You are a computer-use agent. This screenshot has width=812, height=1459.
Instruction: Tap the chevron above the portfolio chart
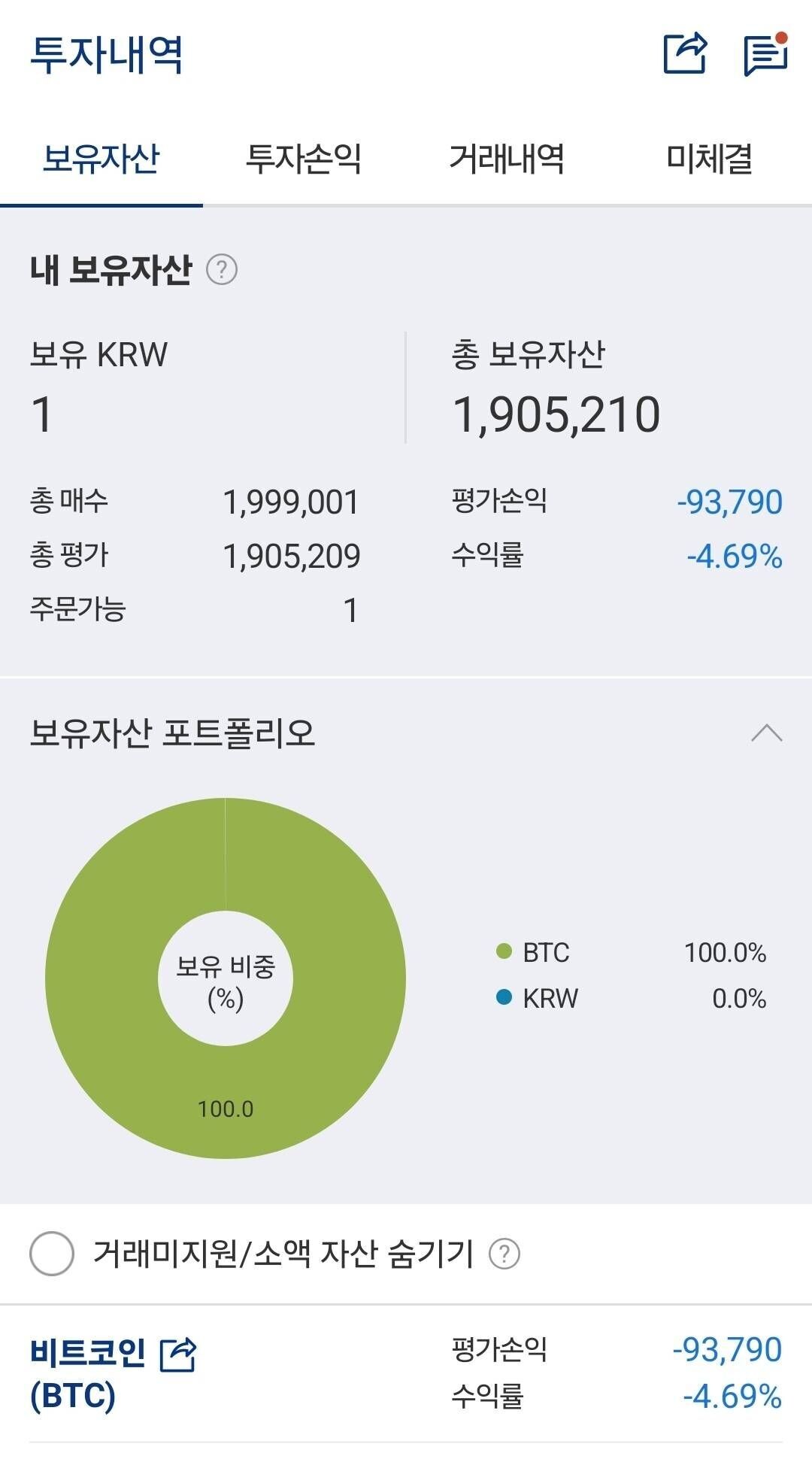(766, 732)
